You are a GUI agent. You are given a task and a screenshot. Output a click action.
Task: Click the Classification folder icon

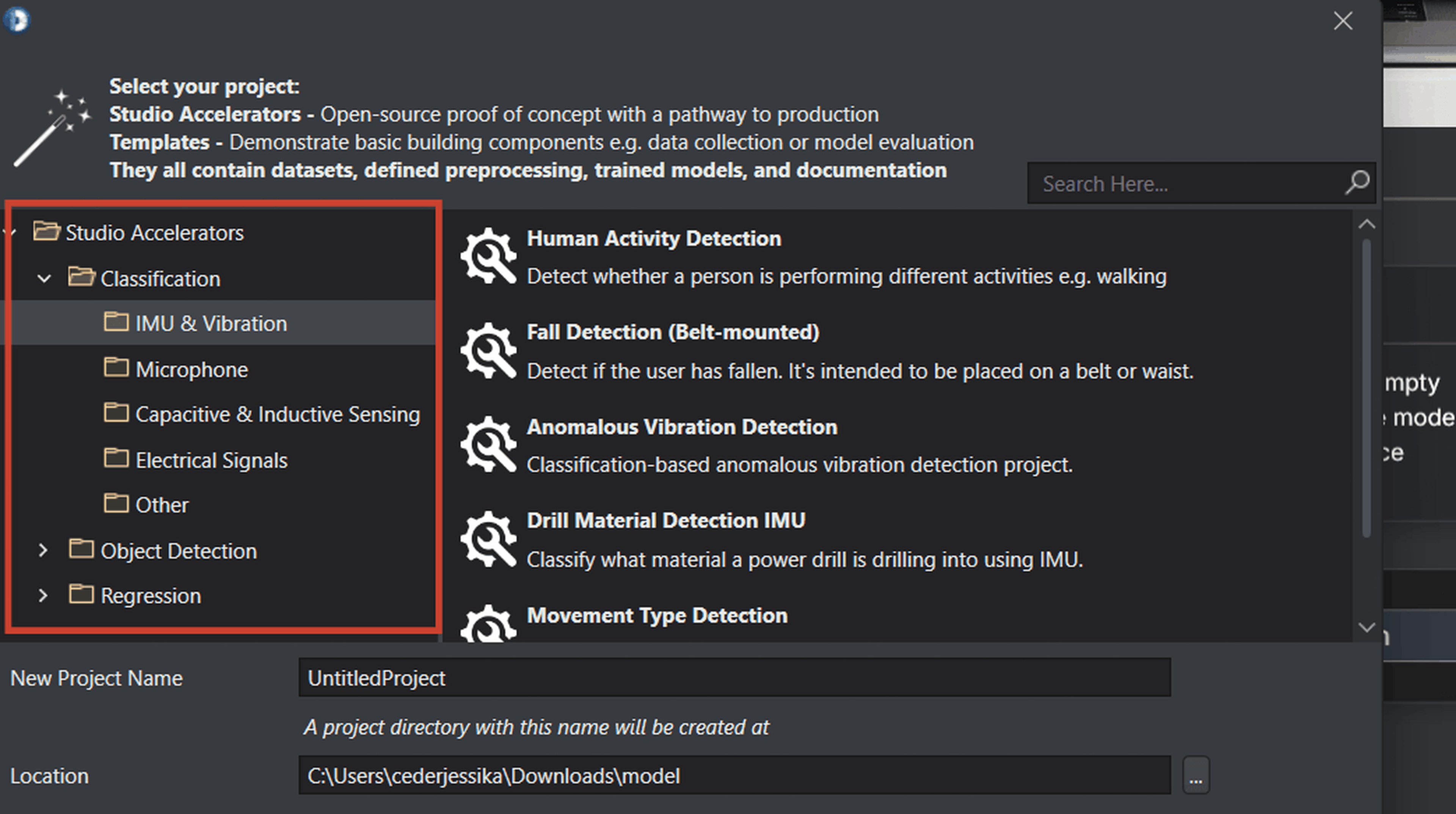pos(82,277)
